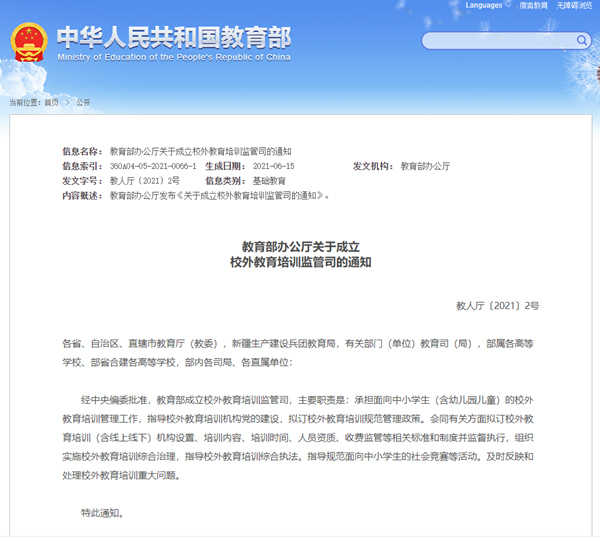600x545 pixels.
Task: Click the 发文字号 value 教人厅〔2021〕2号
Action: [144, 180]
